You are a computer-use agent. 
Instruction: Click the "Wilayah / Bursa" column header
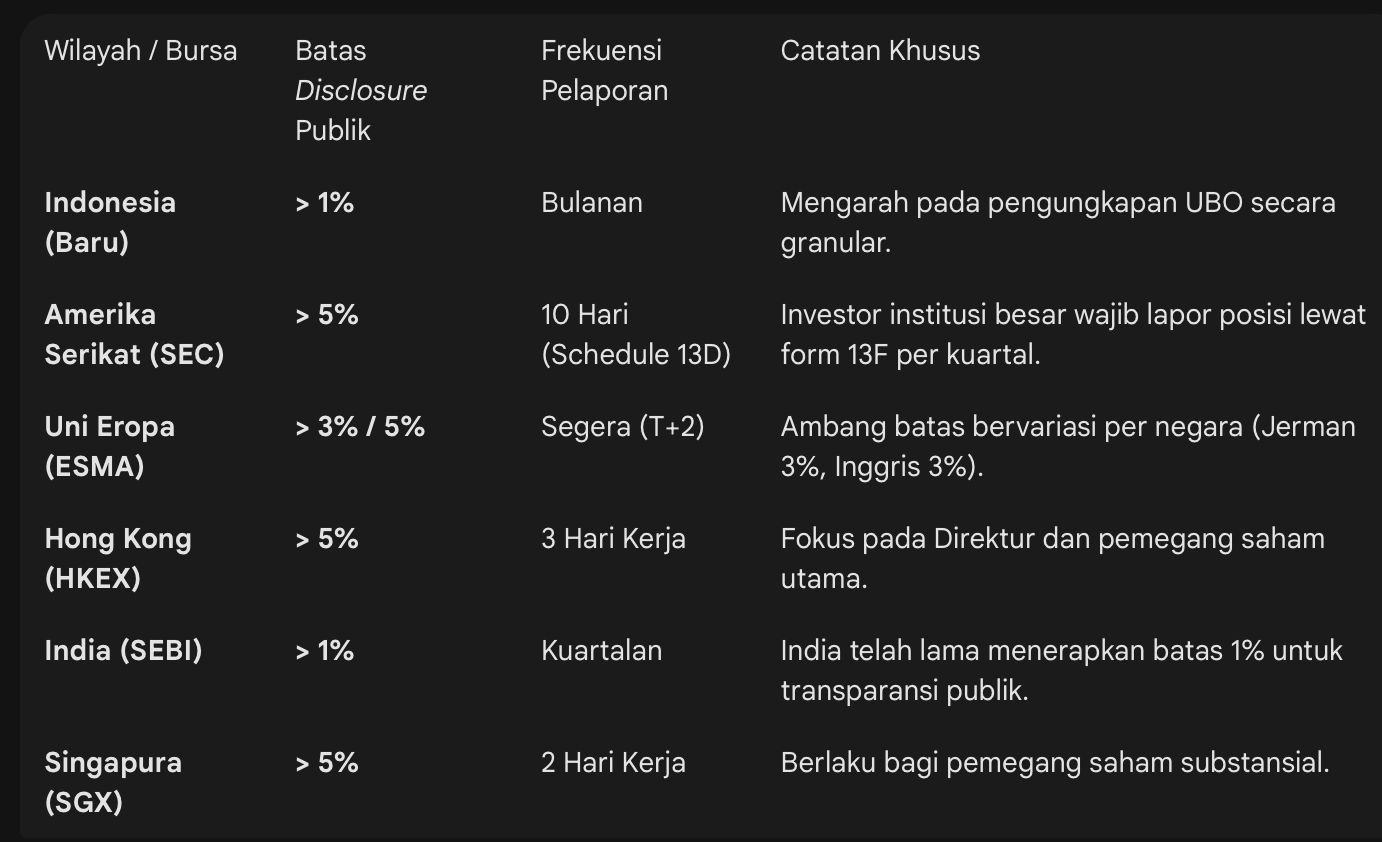[x=141, y=51]
